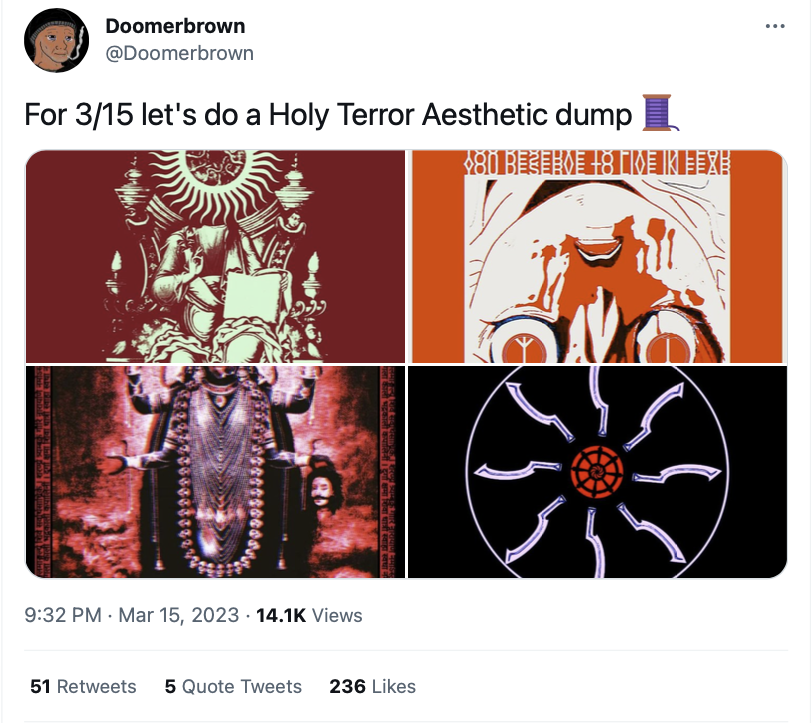Click the 9:32 PM timestamp

tap(63, 615)
